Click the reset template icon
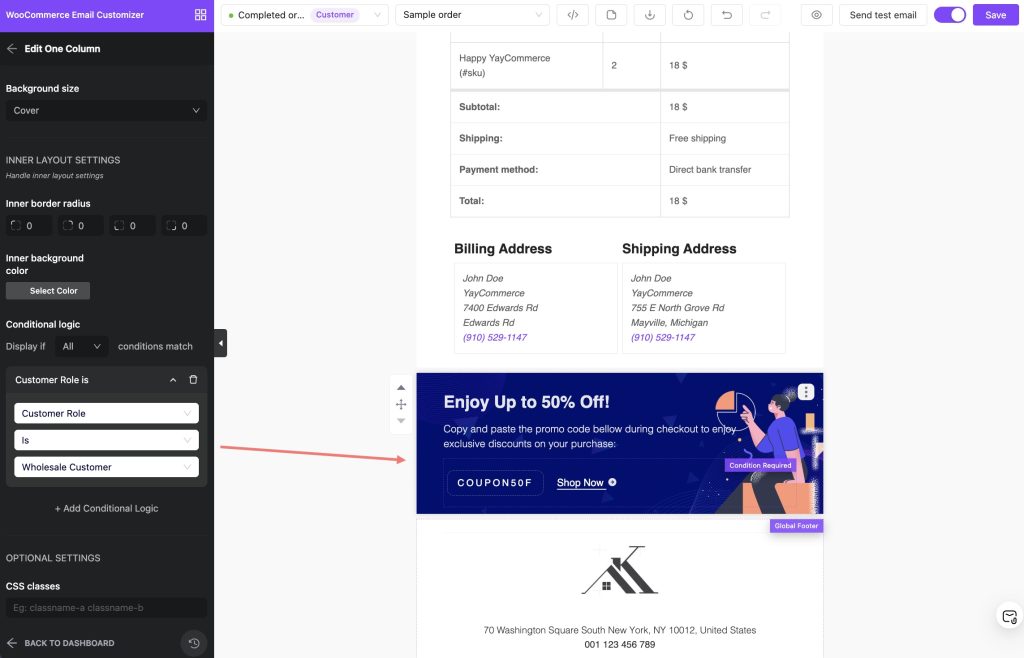Image resolution: width=1024 pixels, height=658 pixels. click(x=688, y=15)
